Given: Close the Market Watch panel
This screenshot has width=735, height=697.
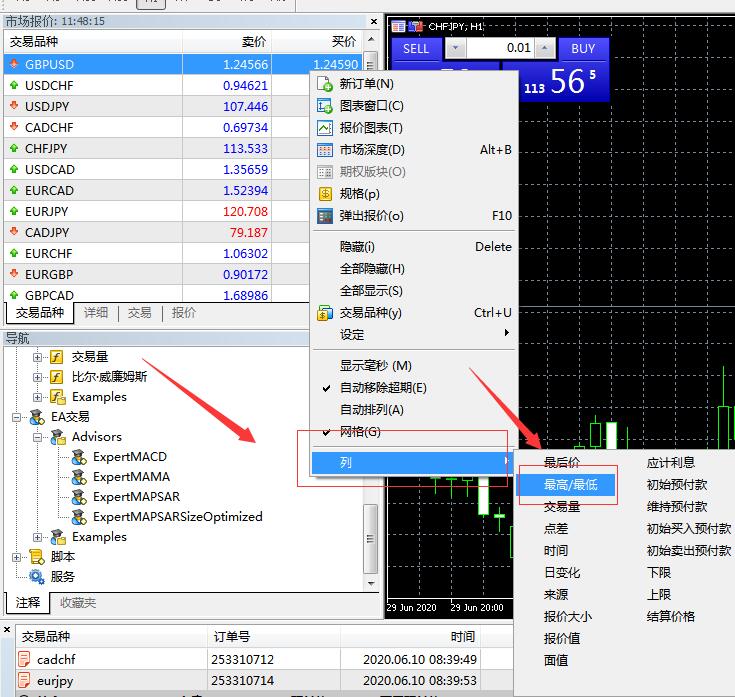Looking at the screenshot, I should coord(374,22).
